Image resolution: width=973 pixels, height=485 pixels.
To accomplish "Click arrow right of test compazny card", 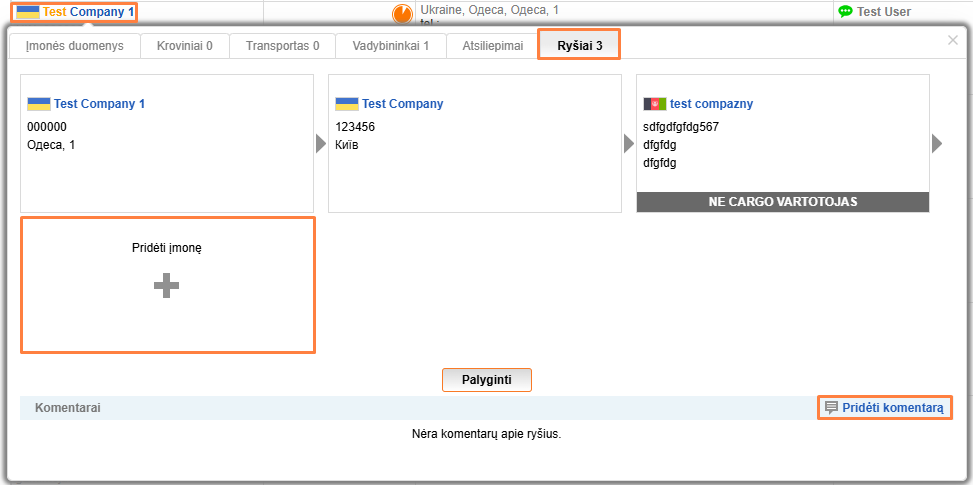I will point(937,144).
